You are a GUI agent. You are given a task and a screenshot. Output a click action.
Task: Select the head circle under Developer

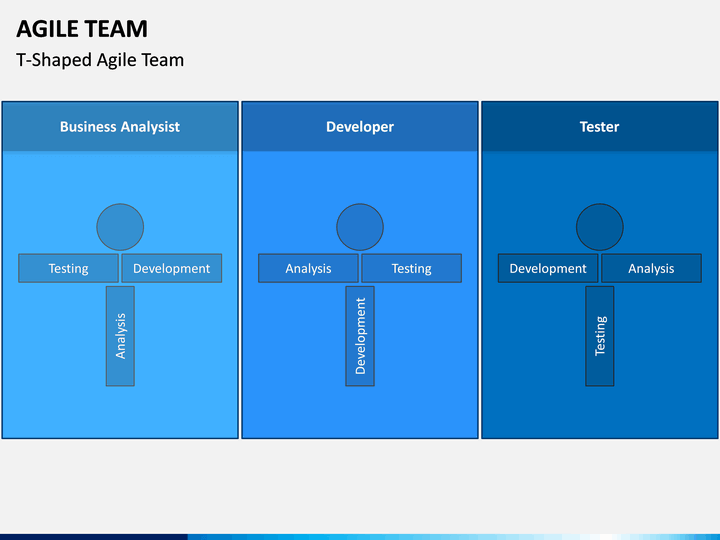tap(360, 227)
